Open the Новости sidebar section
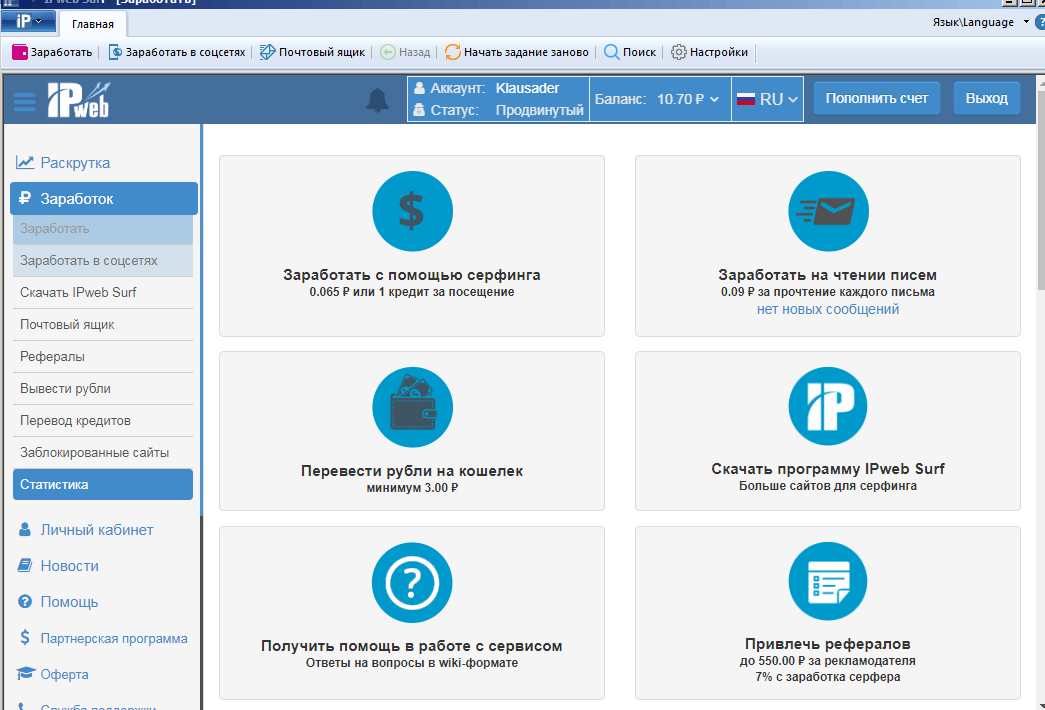This screenshot has width=1045, height=710. pos(58,566)
